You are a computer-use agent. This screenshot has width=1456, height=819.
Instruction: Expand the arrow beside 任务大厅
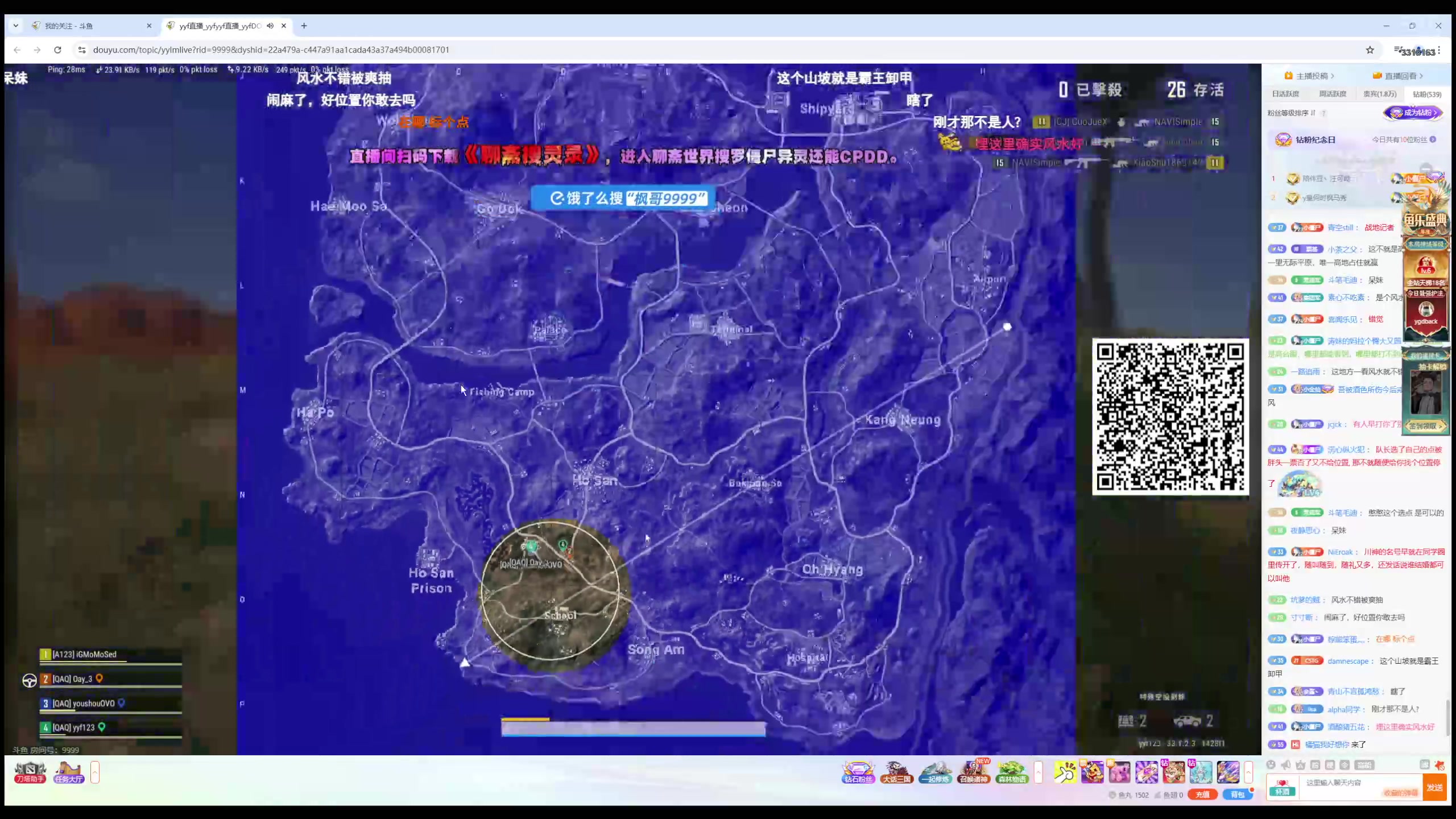tap(95, 772)
